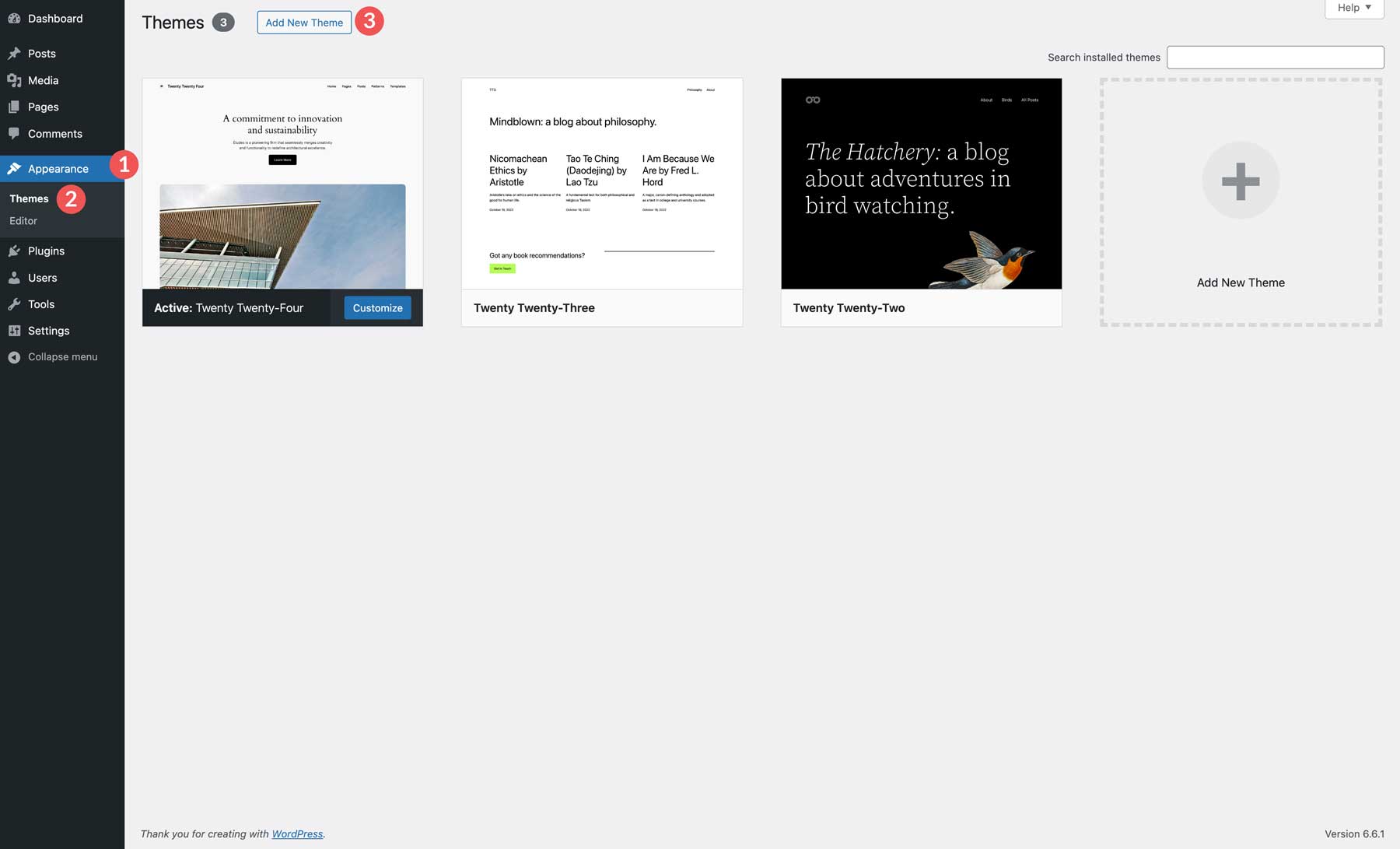
Task: Click the Add New Theme button
Action: coord(304,22)
